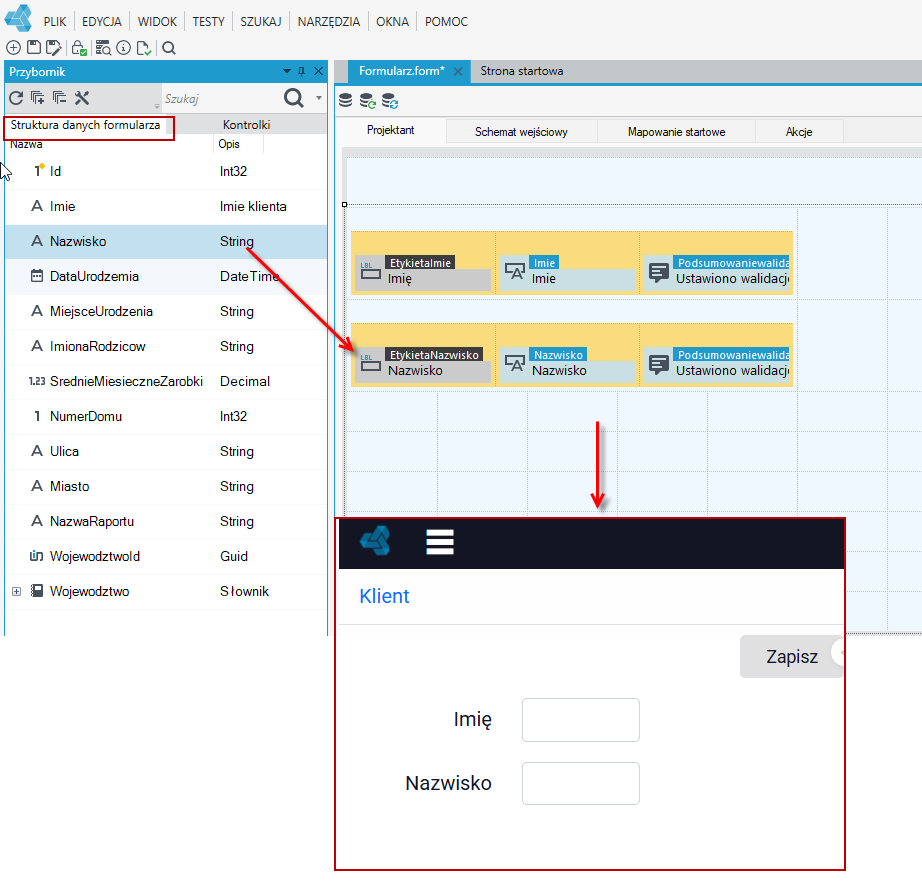Click the Przybornik search magnifier button
The width and height of the screenshot is (922, 894).
tap(294, 98)
